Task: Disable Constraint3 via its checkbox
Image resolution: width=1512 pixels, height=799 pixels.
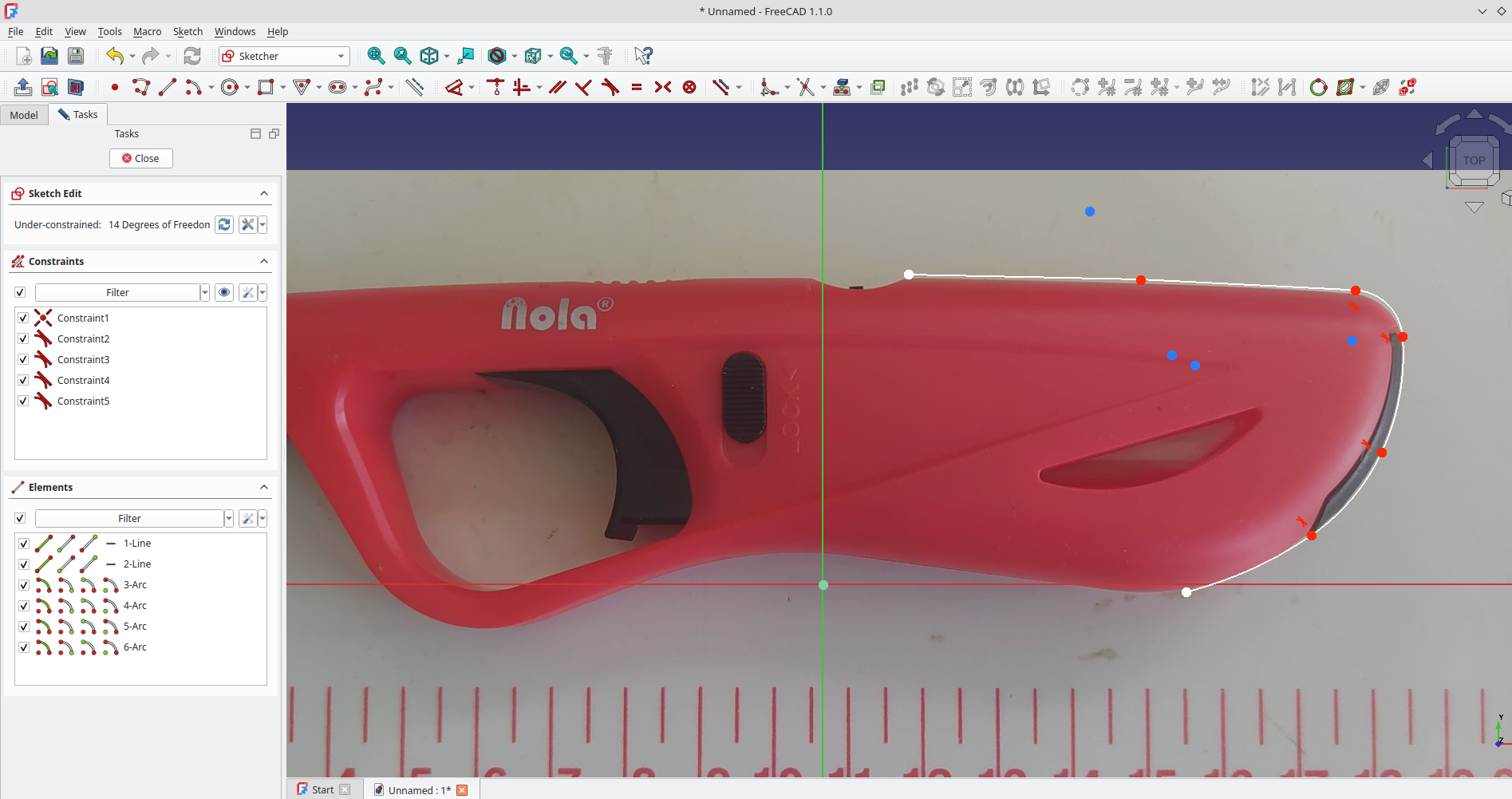Action: pyautogui.click(x=23, y=359)
